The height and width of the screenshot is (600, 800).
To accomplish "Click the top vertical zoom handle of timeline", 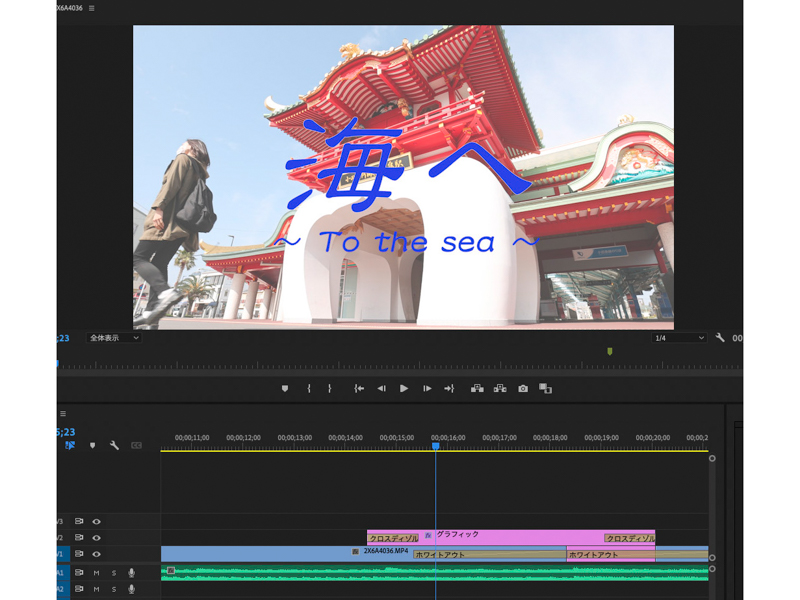I will [712, 458].
